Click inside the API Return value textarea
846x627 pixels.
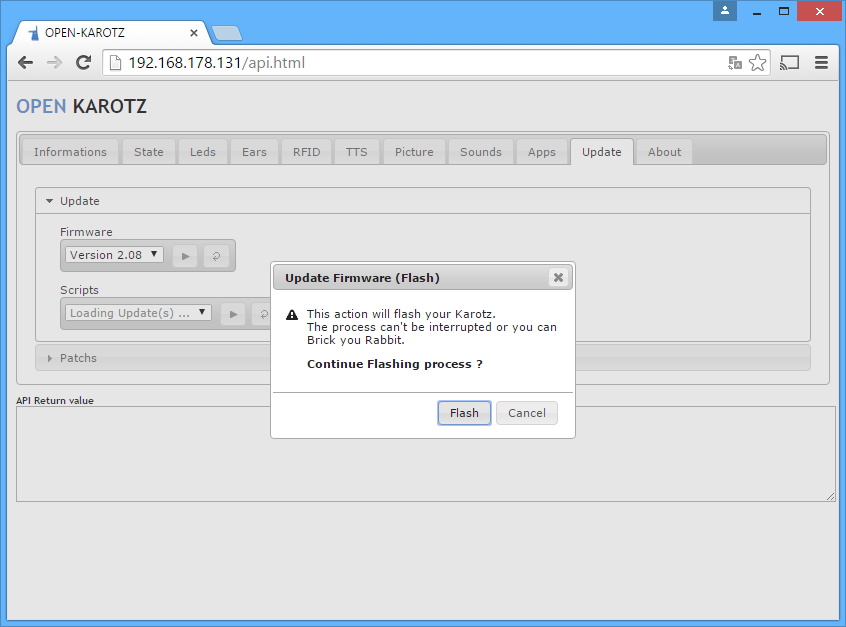point(426,454)
